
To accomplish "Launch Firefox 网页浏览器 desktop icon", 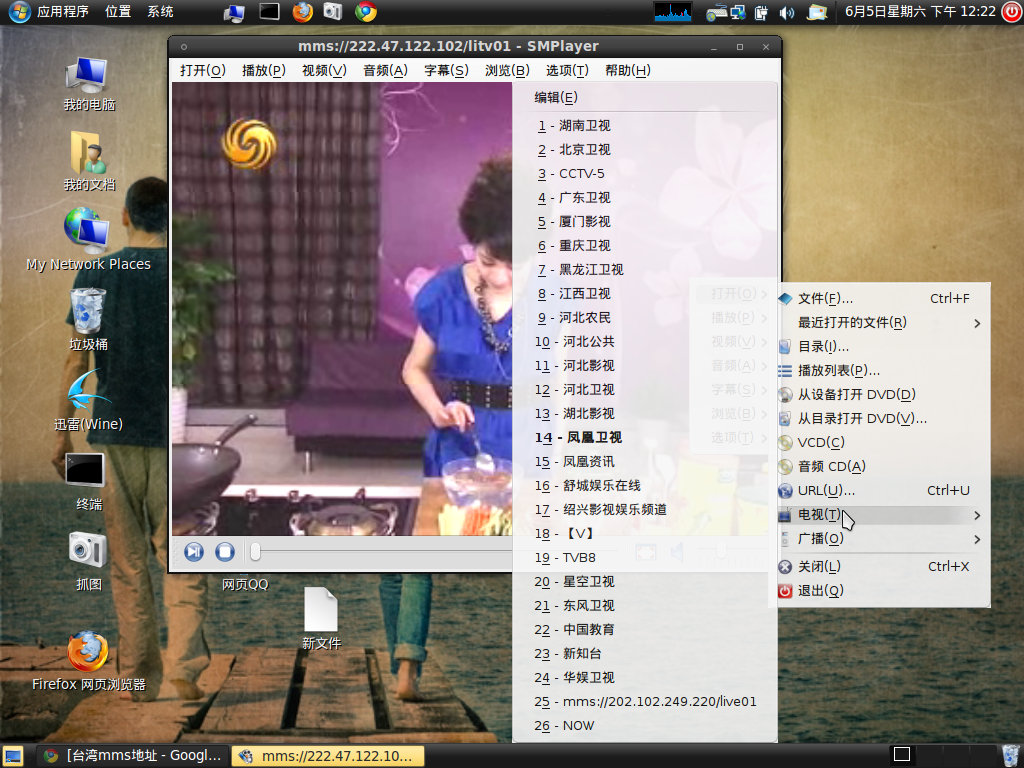I will coord(88,661).
